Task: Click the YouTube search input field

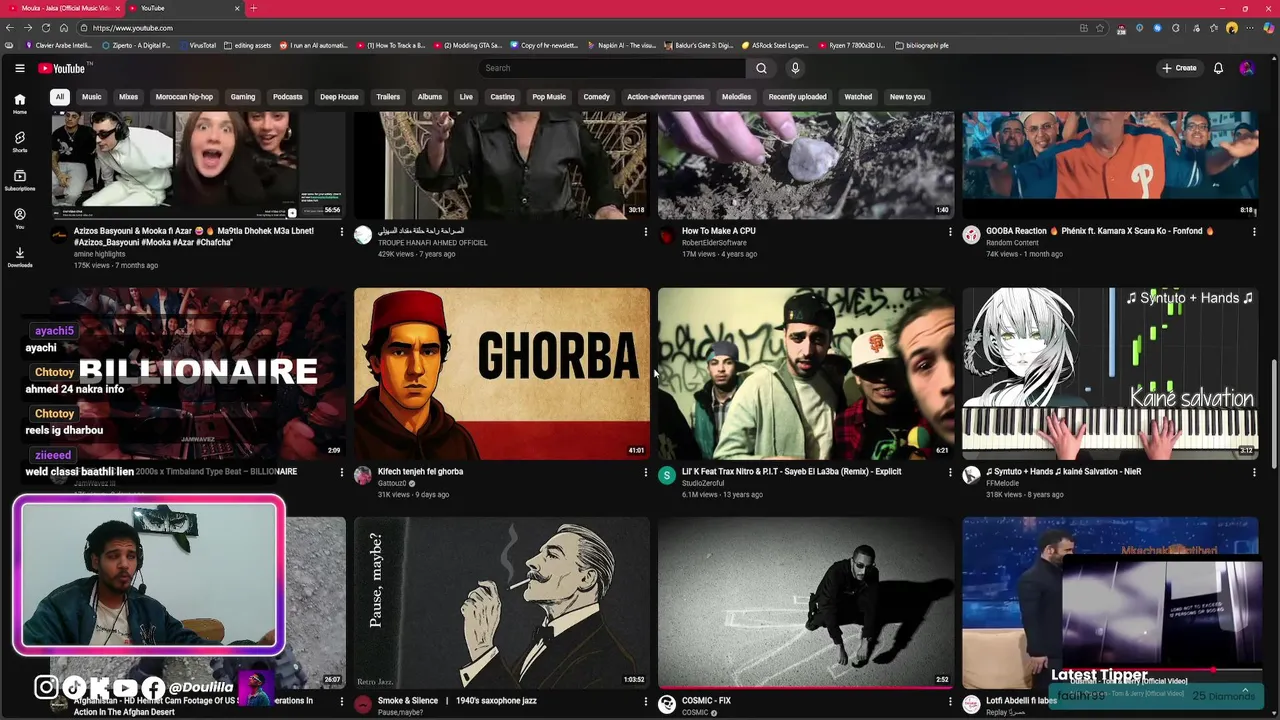Action: [x=612, y=68]
